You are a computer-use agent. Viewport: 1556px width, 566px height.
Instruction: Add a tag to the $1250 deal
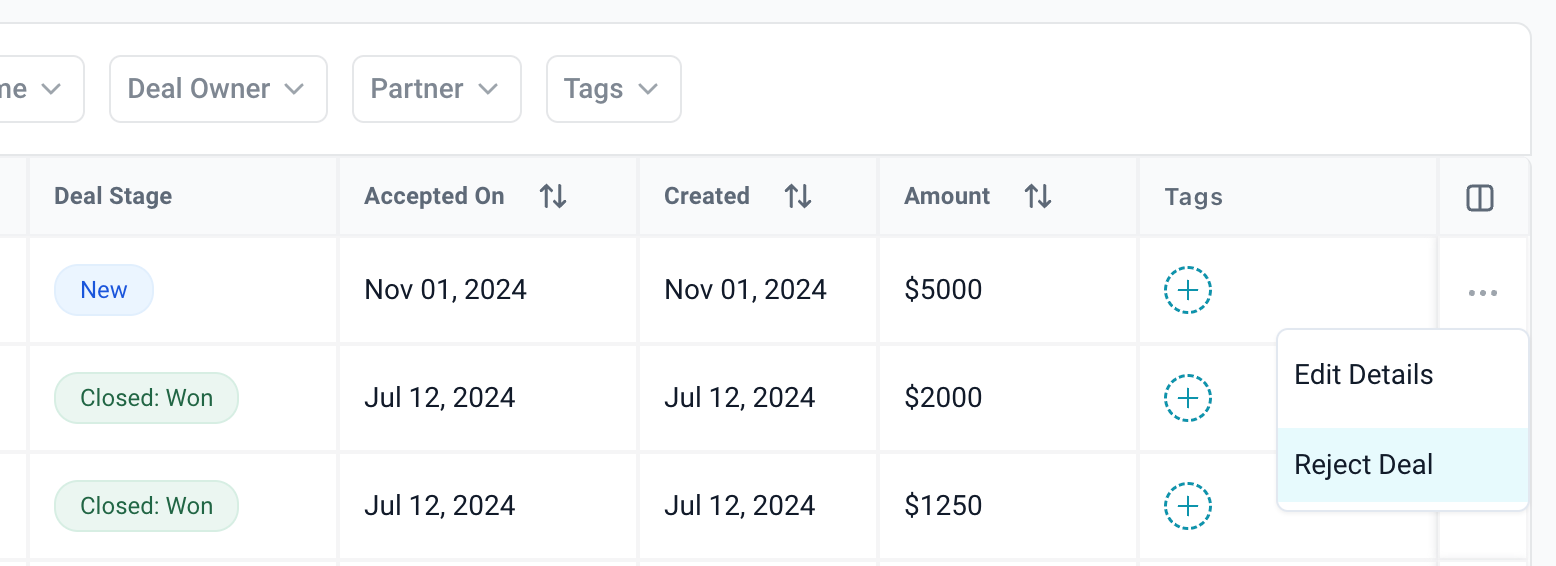pos(1187,506)
